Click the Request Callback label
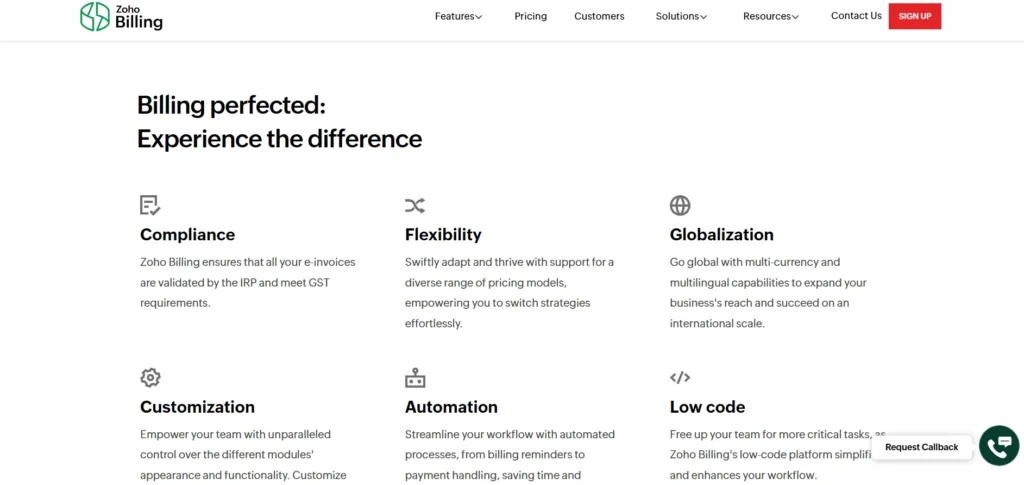Image resolution: width=1024 pixels, height=485 pixels. [x=921, y=447]
